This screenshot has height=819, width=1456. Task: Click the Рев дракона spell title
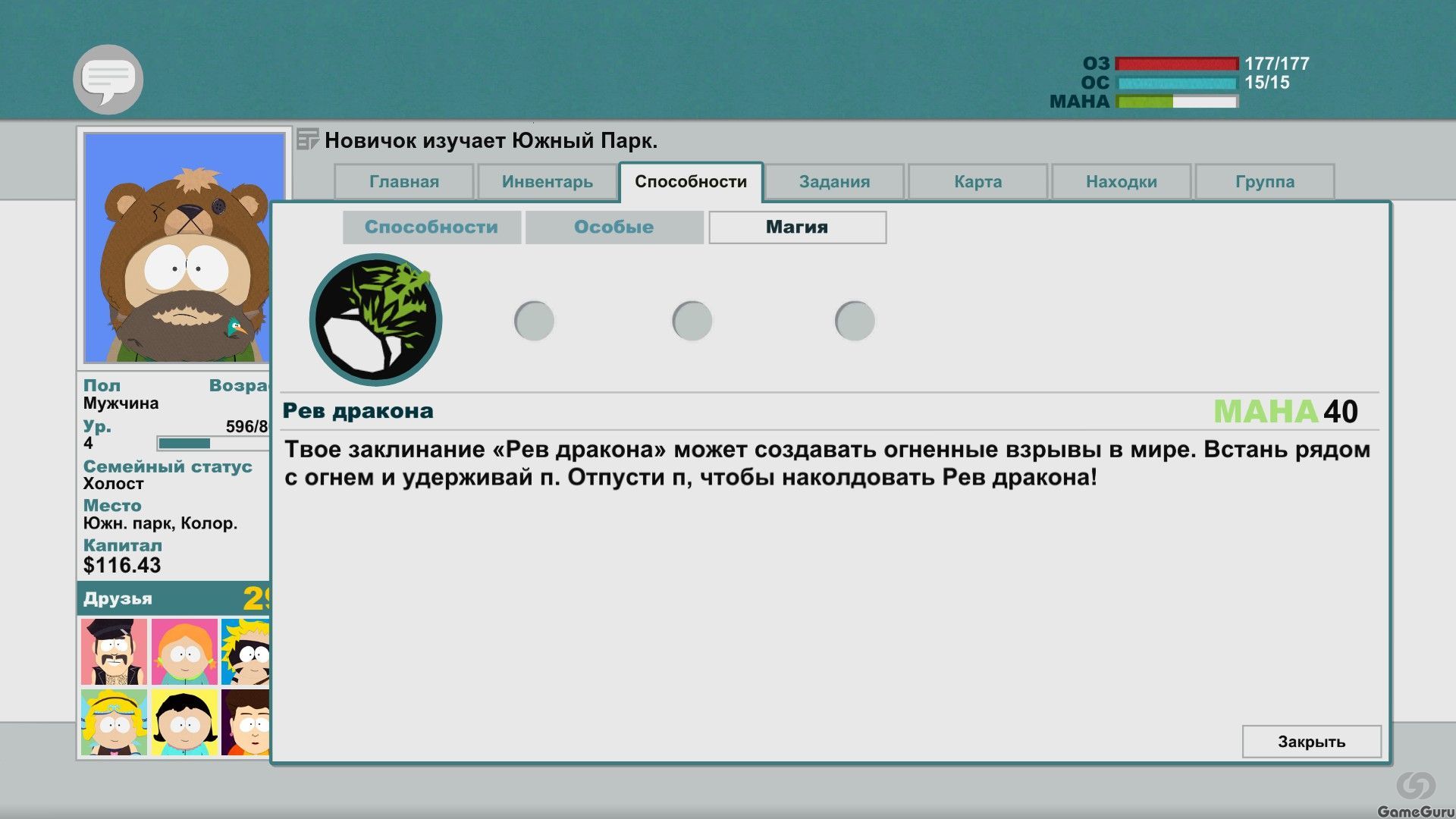358,411
